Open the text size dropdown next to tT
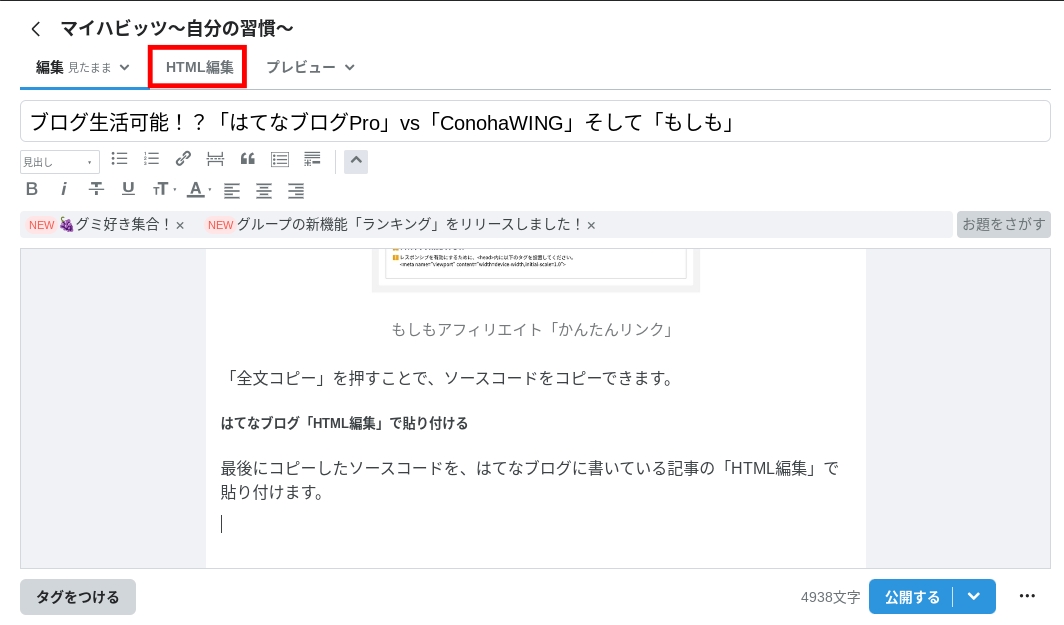Image resolution: width=1064 pixels, height=625 pixels. (x=172, y=189)
